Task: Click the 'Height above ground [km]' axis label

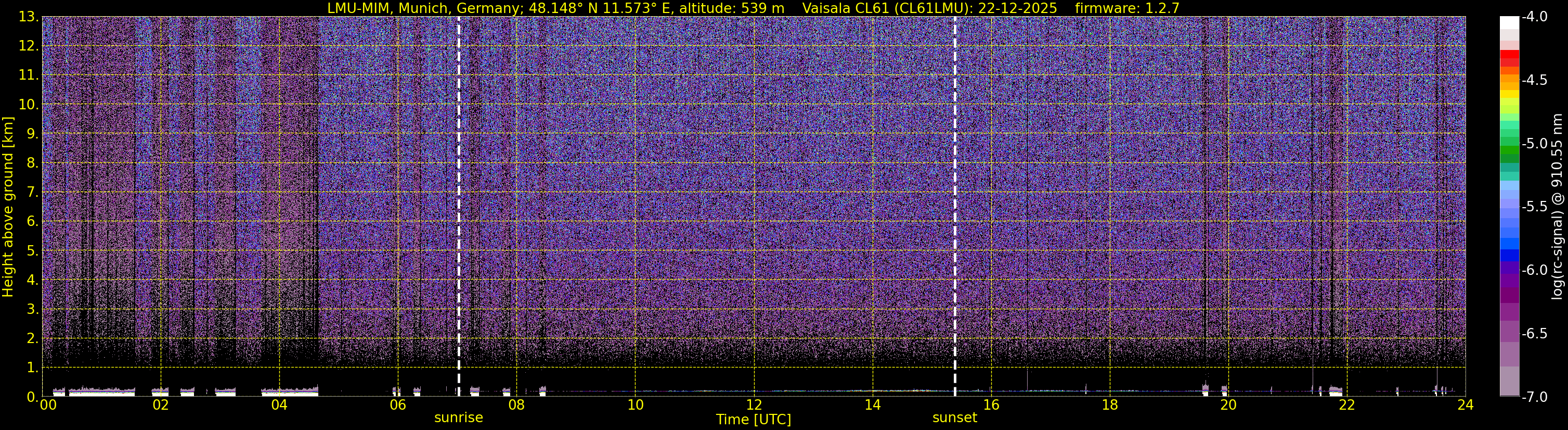Action: (8, 207)
